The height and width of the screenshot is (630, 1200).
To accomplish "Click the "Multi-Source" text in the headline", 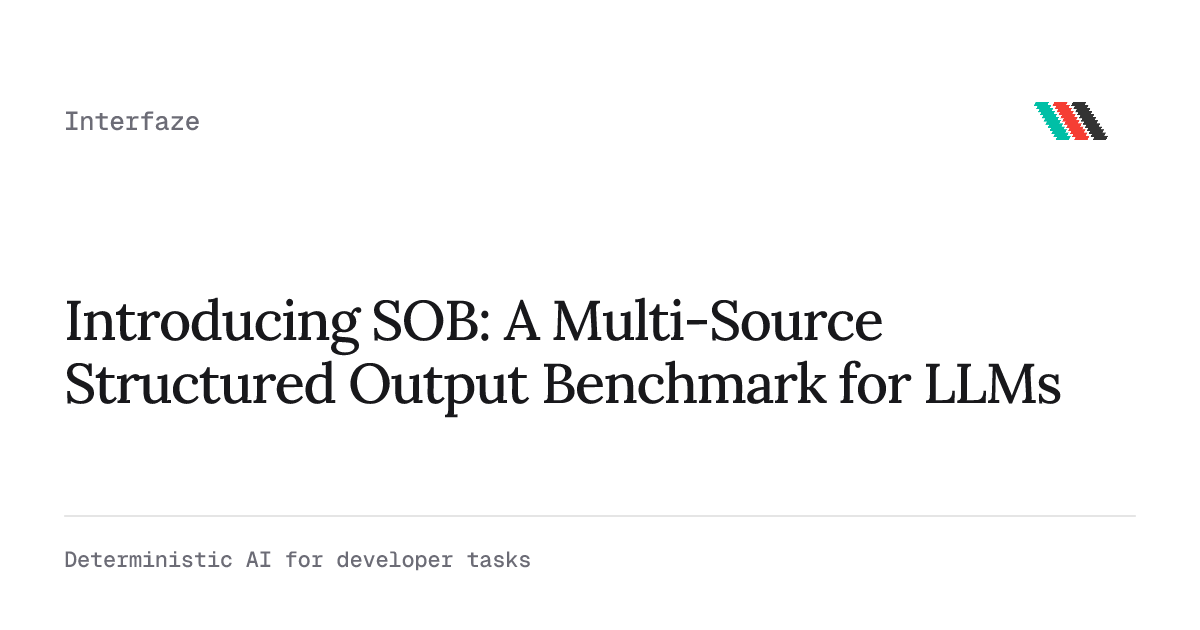I will click(718, 323).
